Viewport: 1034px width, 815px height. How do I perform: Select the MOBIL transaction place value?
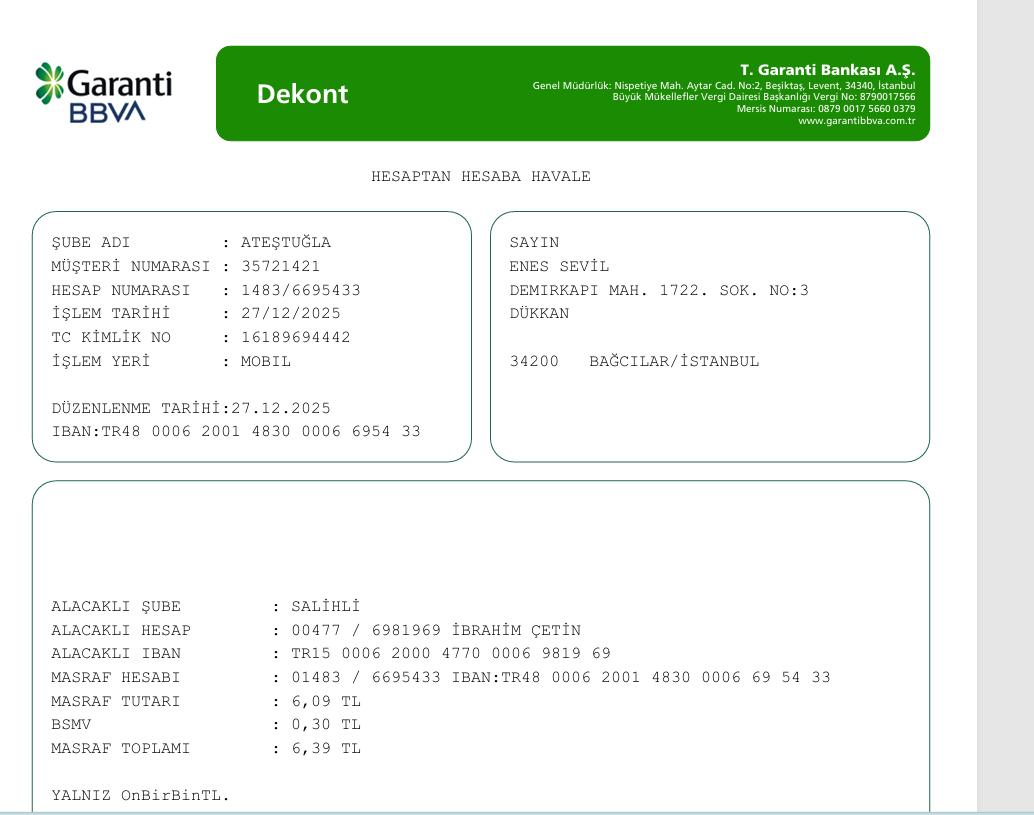pyautogui.click(x=266, y=361)
